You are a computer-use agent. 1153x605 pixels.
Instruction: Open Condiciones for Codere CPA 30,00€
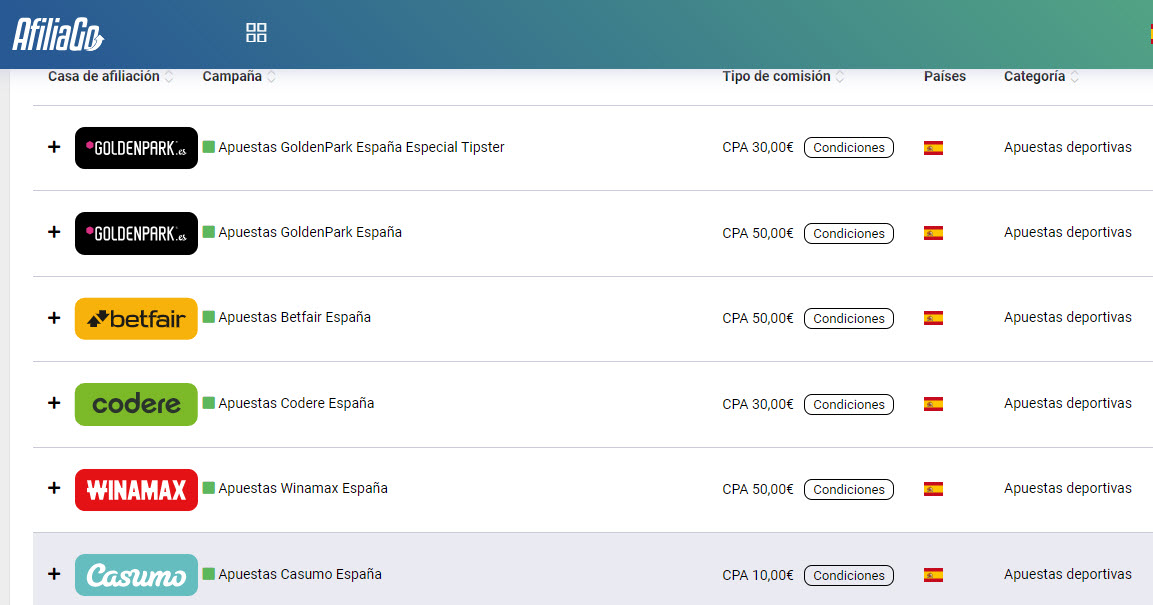[x=848, y=405]
